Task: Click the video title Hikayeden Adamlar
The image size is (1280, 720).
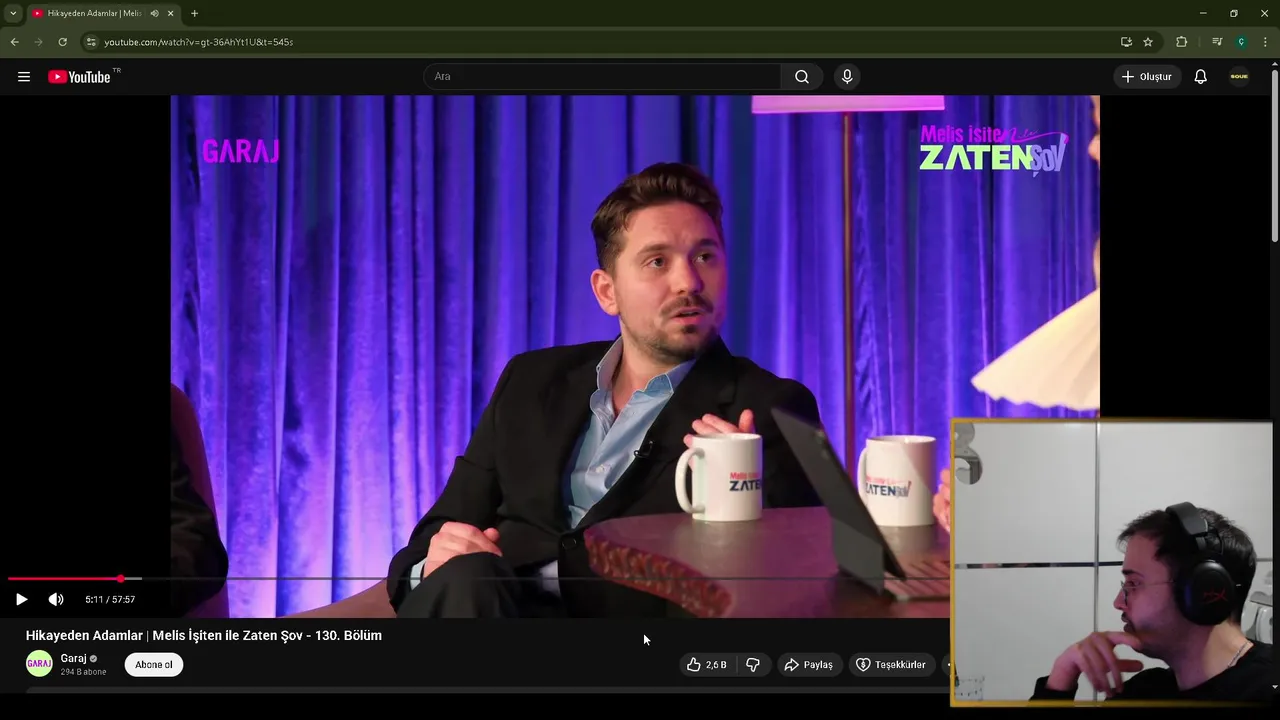Action: tap(204, 636)
